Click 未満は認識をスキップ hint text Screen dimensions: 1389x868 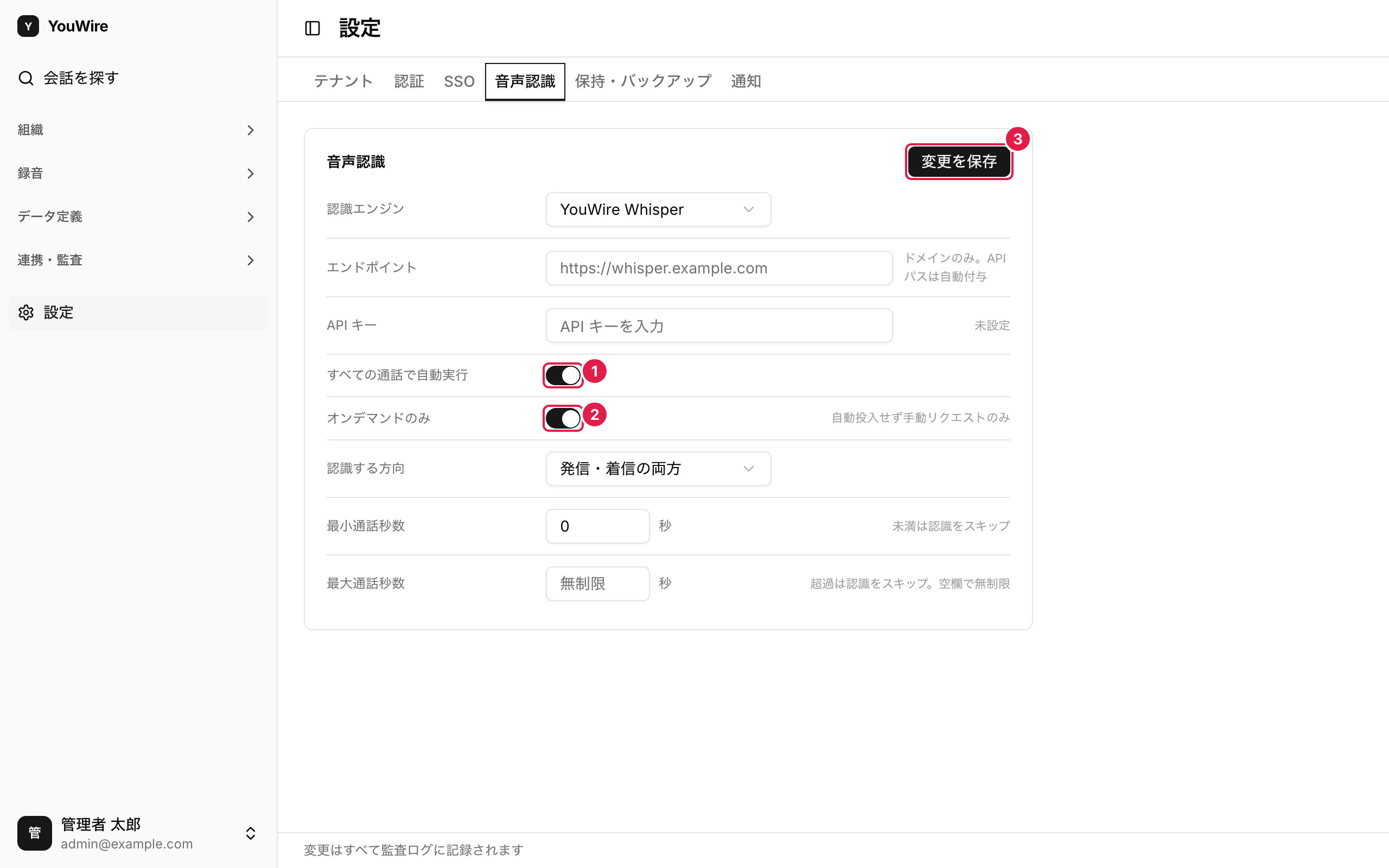point(951,526)
